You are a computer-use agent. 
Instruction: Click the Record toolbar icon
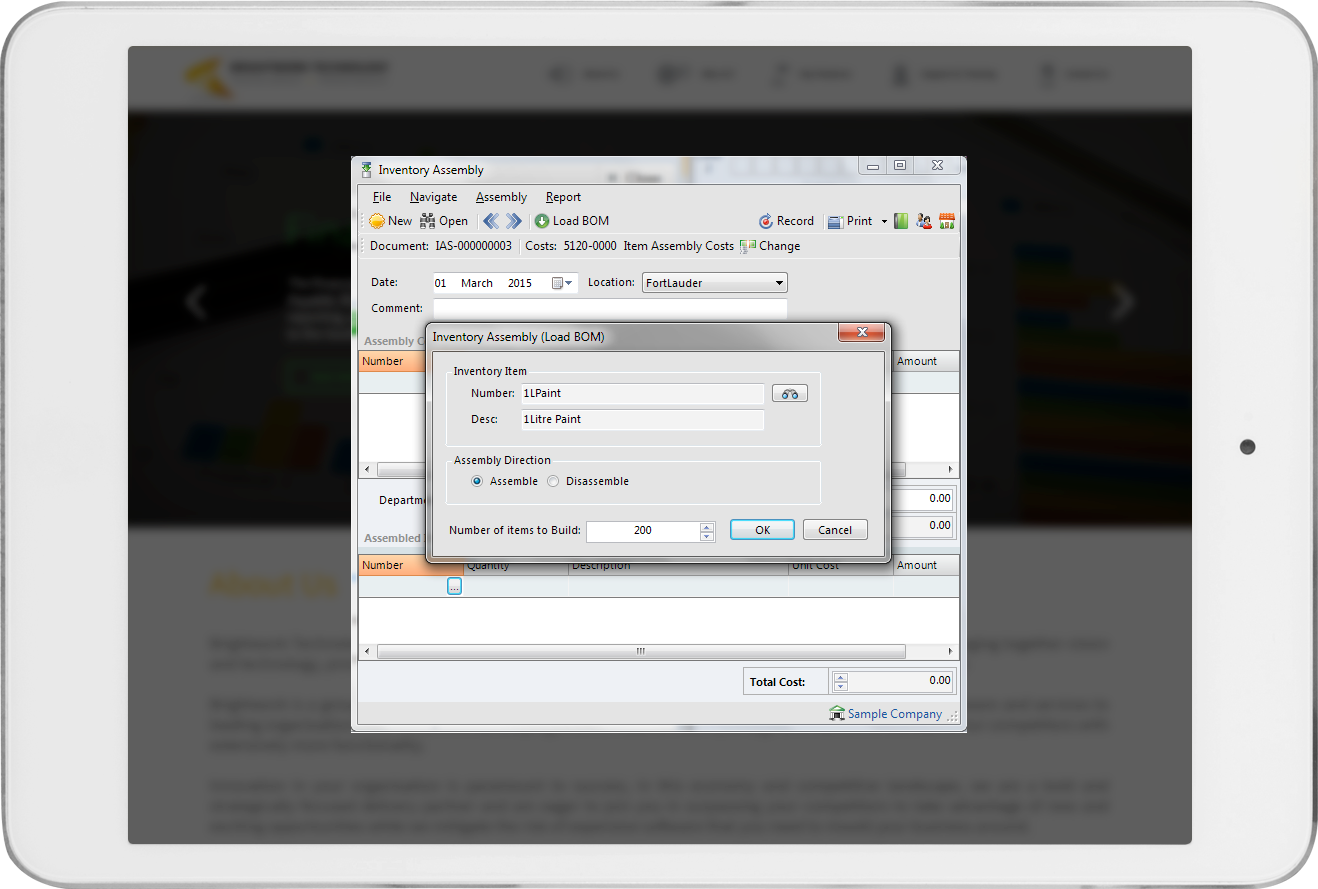(x=766, y=221)
